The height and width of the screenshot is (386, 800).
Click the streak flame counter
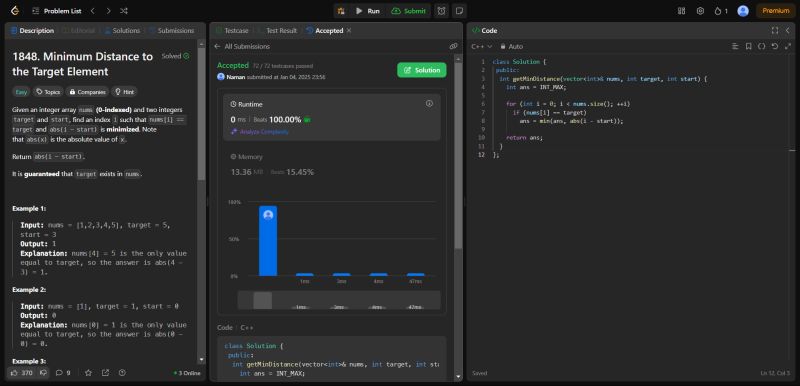point(721,11)
